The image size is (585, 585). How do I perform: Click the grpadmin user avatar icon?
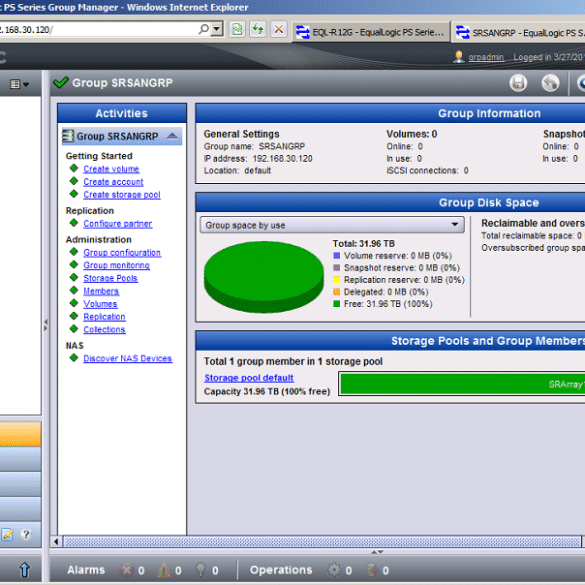[459, 57]
